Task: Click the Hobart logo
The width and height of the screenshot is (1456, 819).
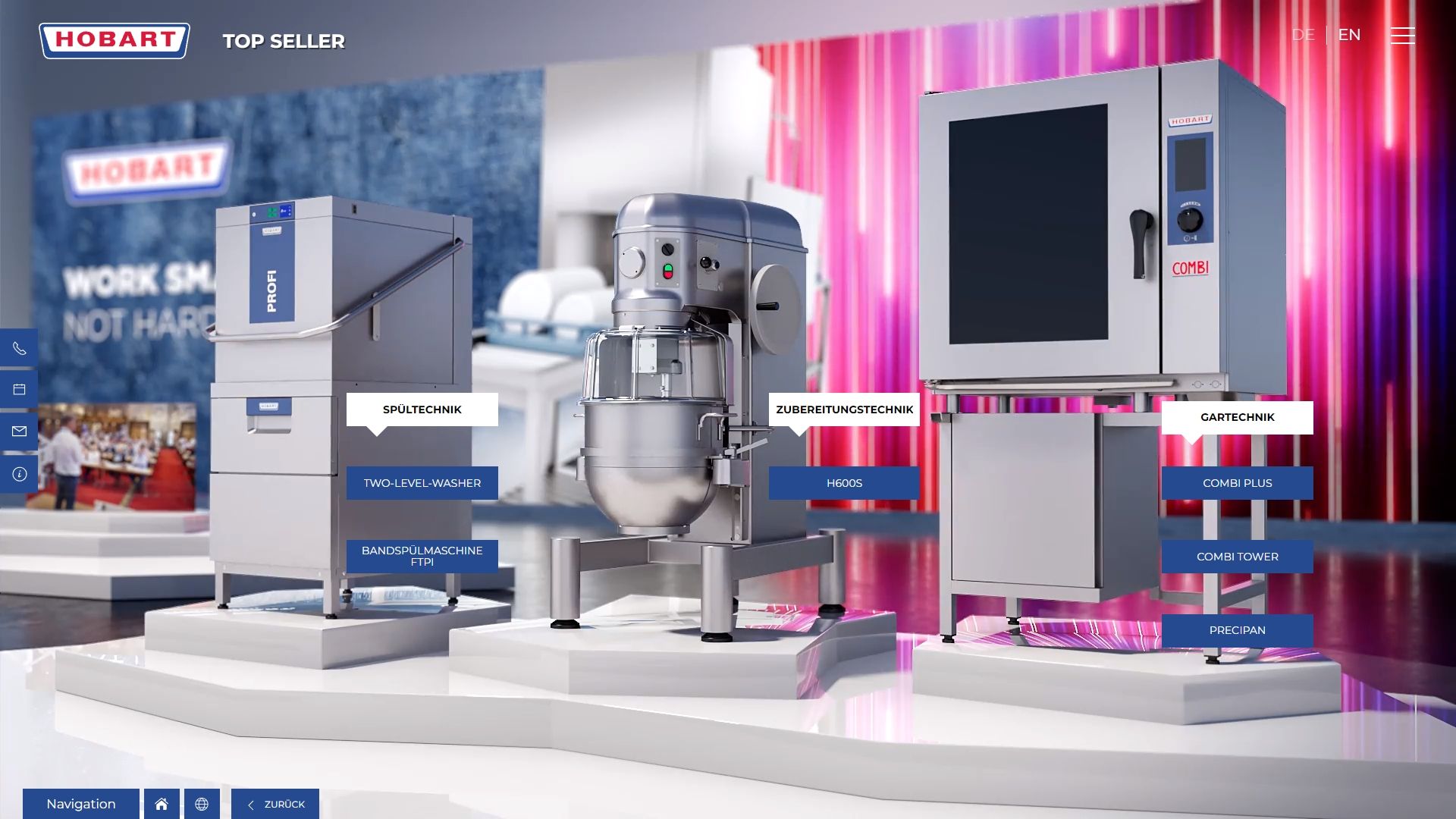Action: pyautogui.click(x=115, y=40)
